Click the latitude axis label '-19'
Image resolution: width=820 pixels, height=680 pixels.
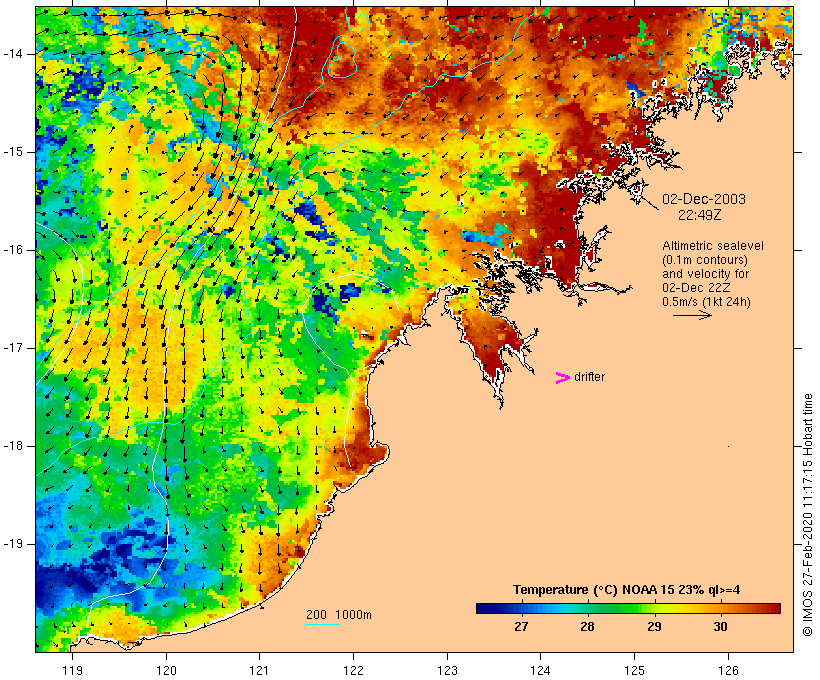(x=13, y=544)
